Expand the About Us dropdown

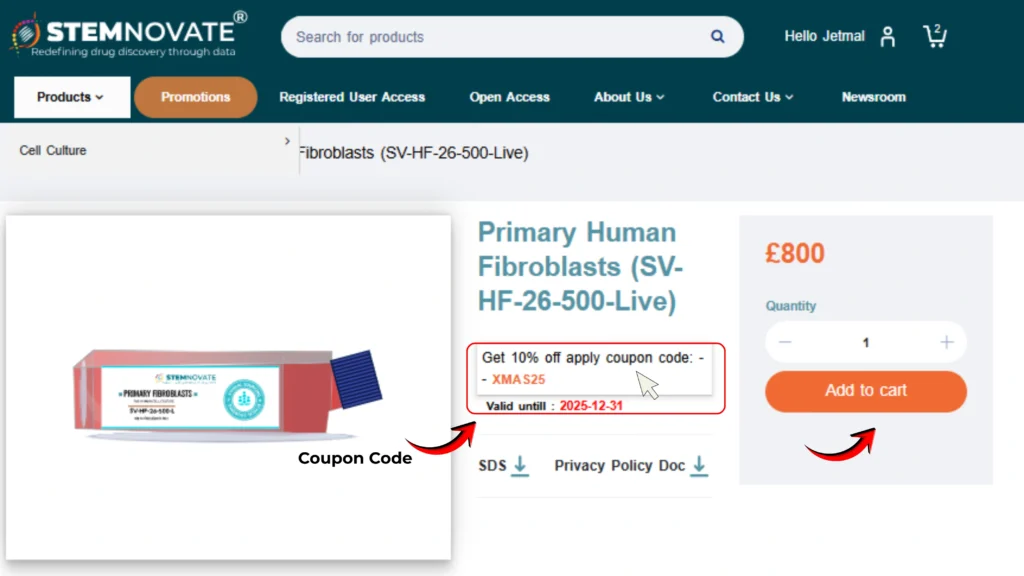pyautogui.click(x=629, y=97)
